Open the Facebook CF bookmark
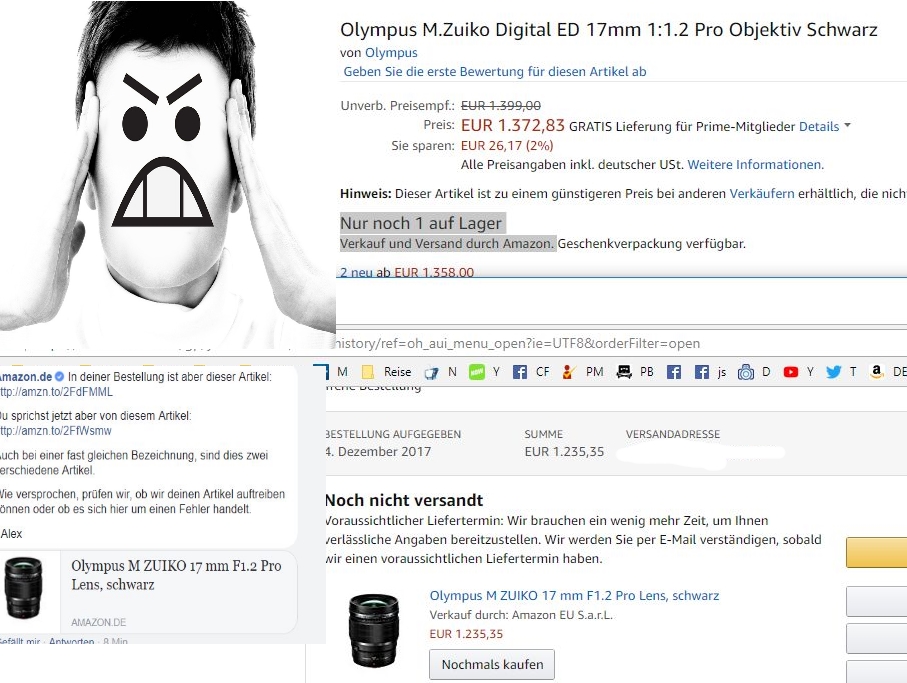This screenshot has height=683, width=907. [531, 372]
